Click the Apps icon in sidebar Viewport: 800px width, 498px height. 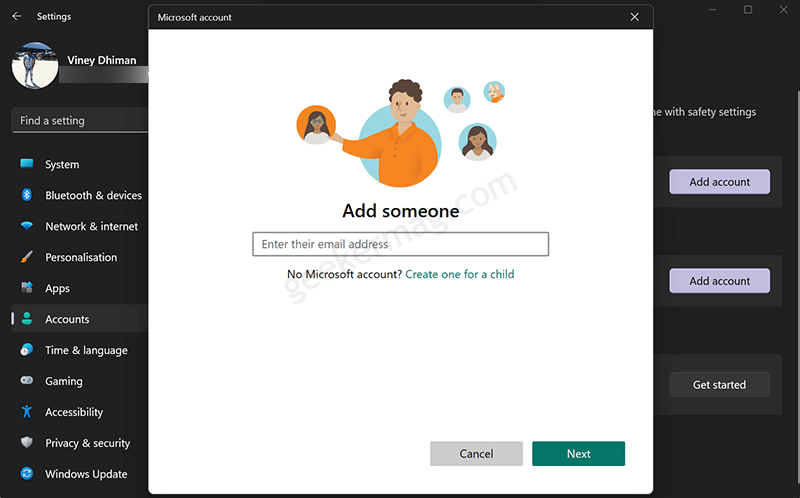(27, 288)
